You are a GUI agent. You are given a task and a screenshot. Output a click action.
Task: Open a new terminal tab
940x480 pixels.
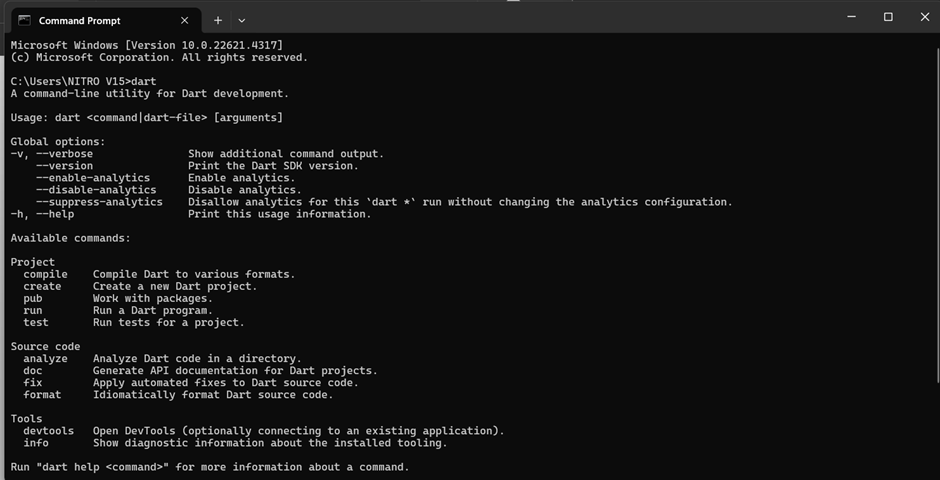(218, 20)
